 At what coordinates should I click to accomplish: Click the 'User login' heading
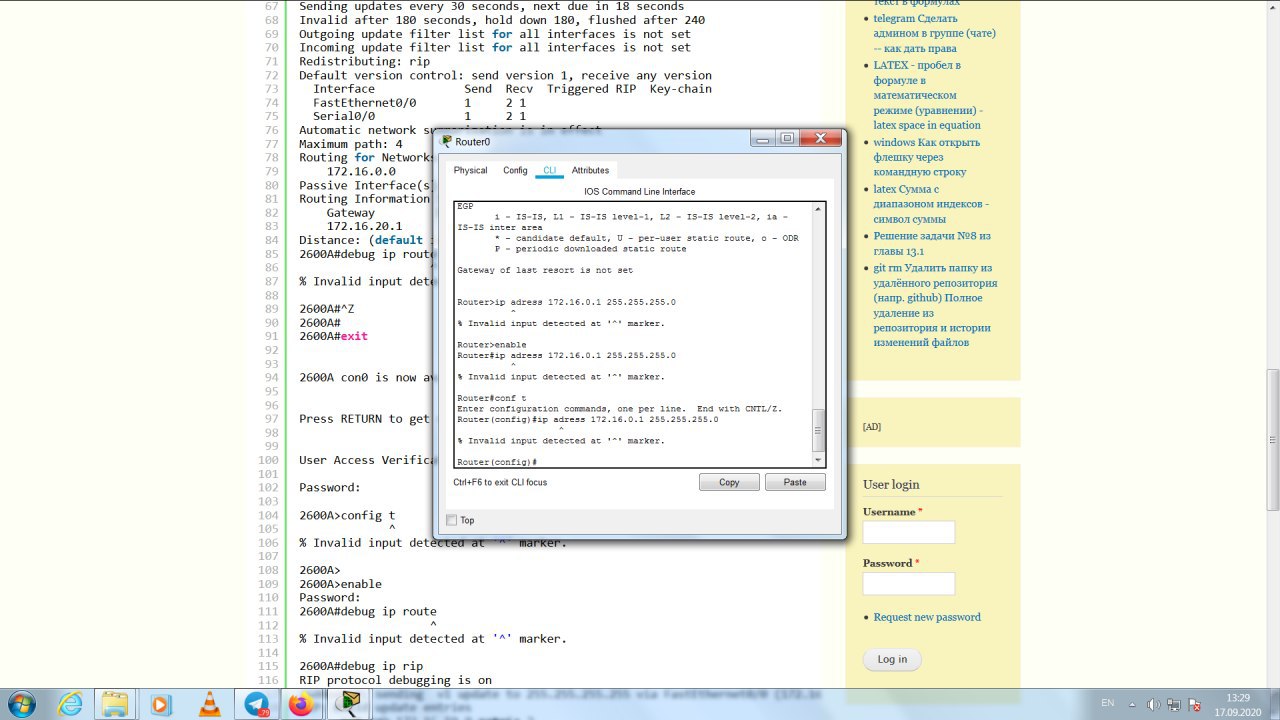(891, 485)
